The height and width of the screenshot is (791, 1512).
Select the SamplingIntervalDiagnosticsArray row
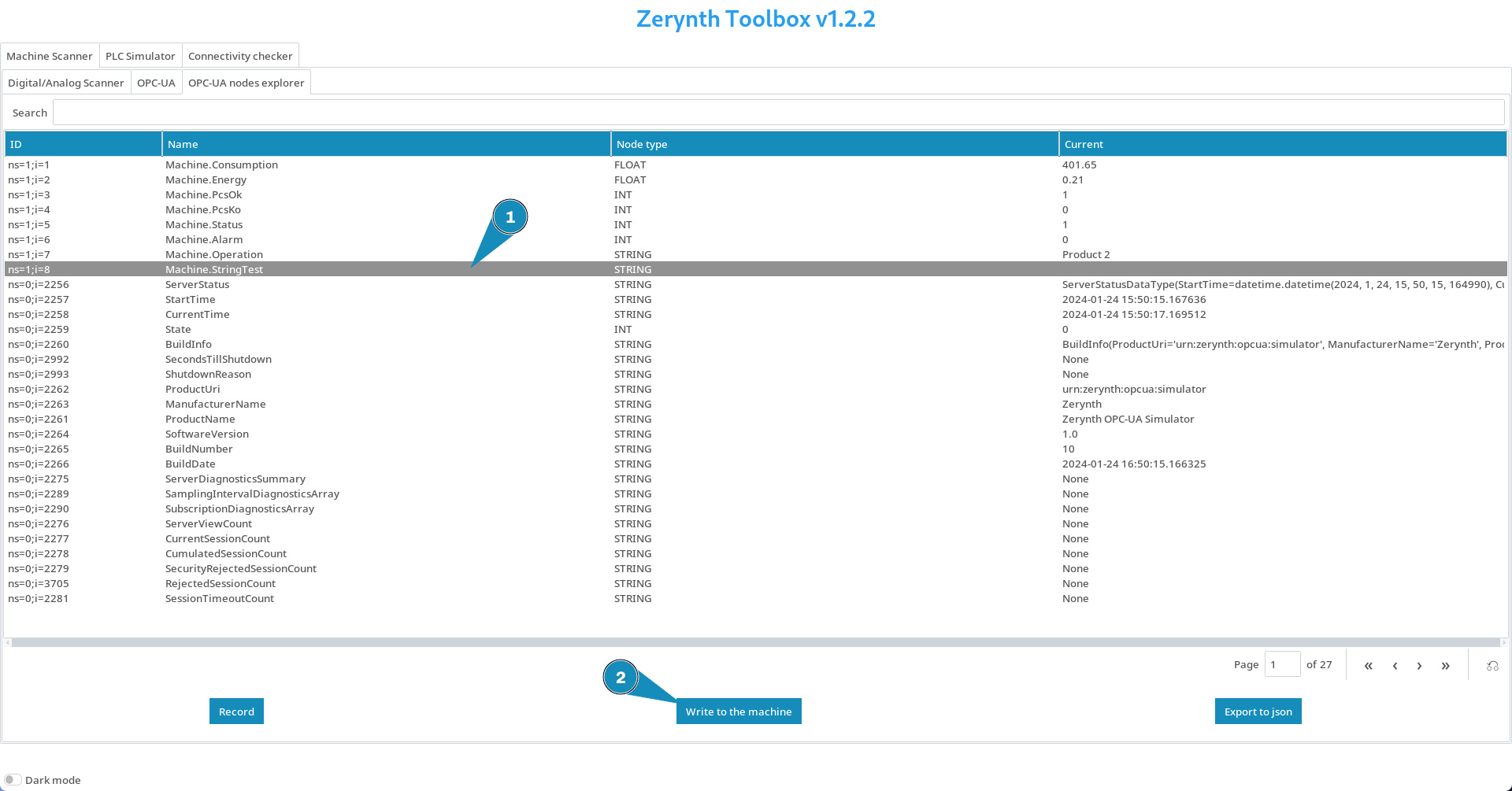point(756,493)
